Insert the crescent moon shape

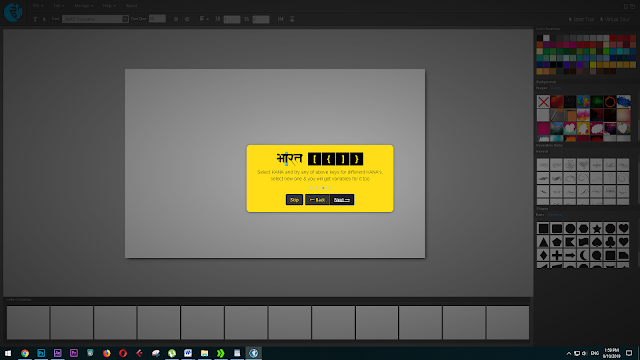click(x=583, y=256)
